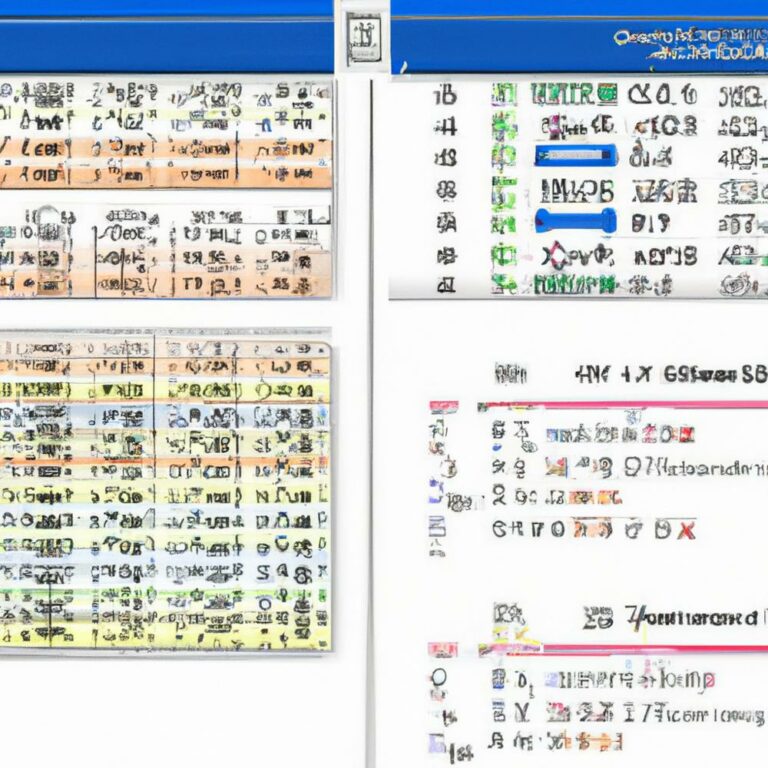Click the striped icon left of the fourth middle-right list row
This screenshot has height=768, width=768.
[x=437, y=527]
